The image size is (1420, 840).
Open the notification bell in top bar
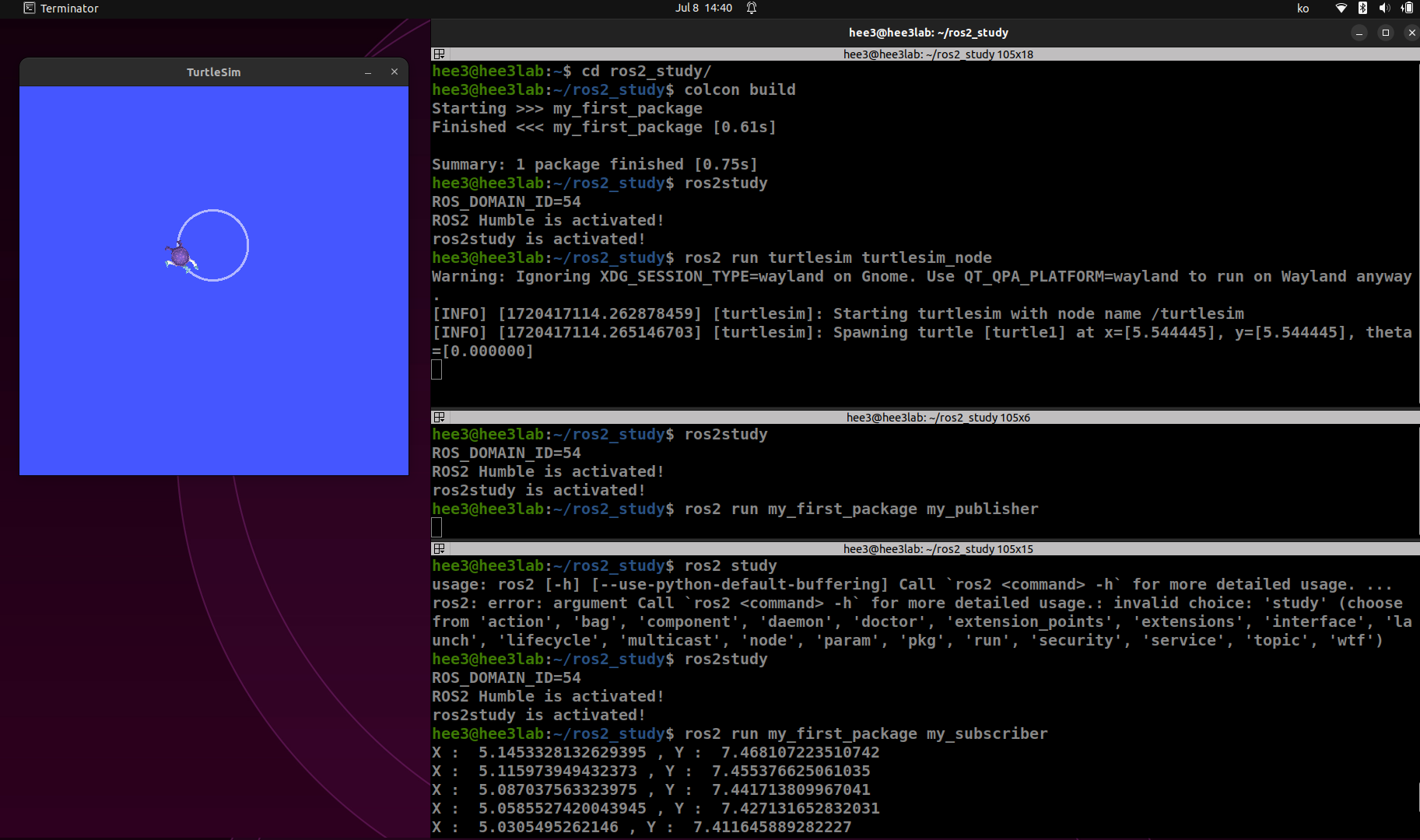pos(752,8)
